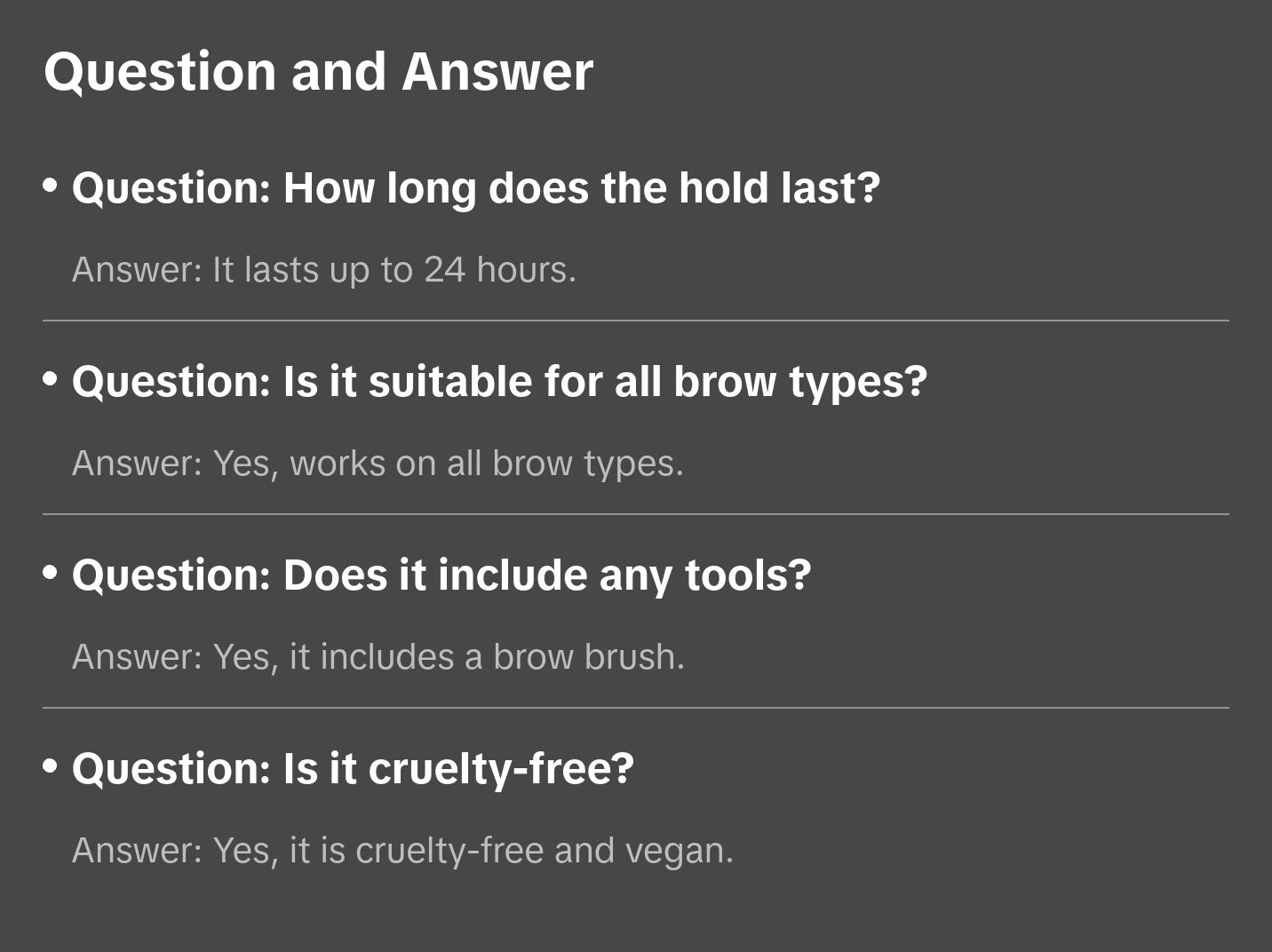Click the "Question and Answer" heading

[318, 71]
